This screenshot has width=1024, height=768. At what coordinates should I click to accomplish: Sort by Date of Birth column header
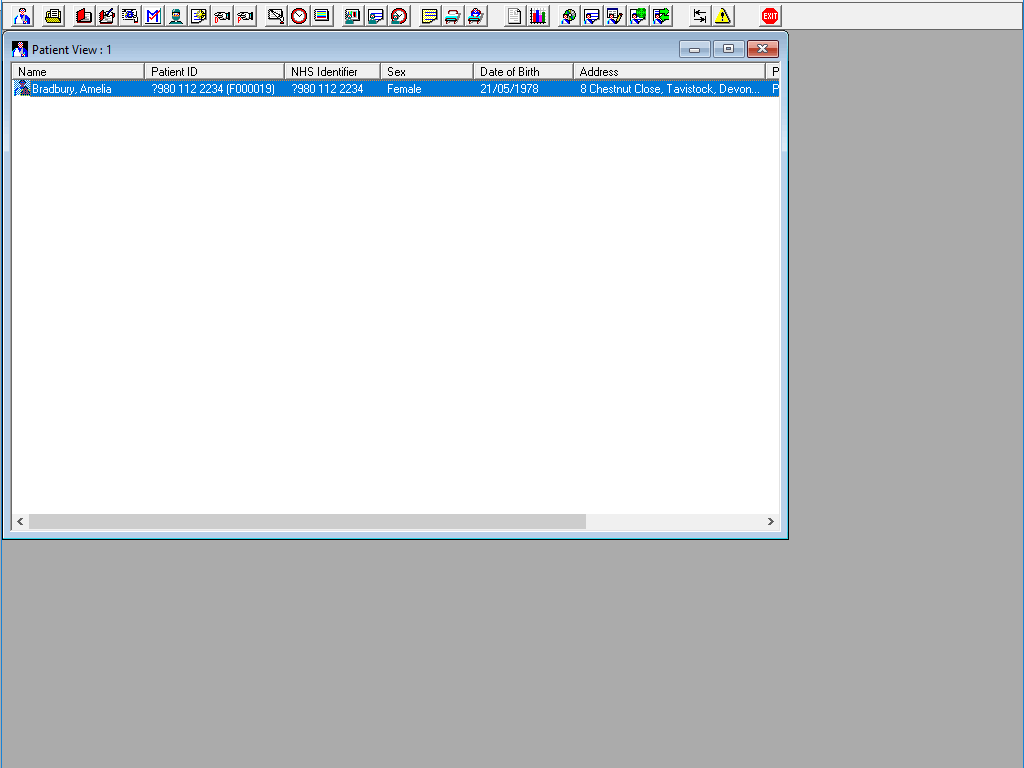point(523,71)
